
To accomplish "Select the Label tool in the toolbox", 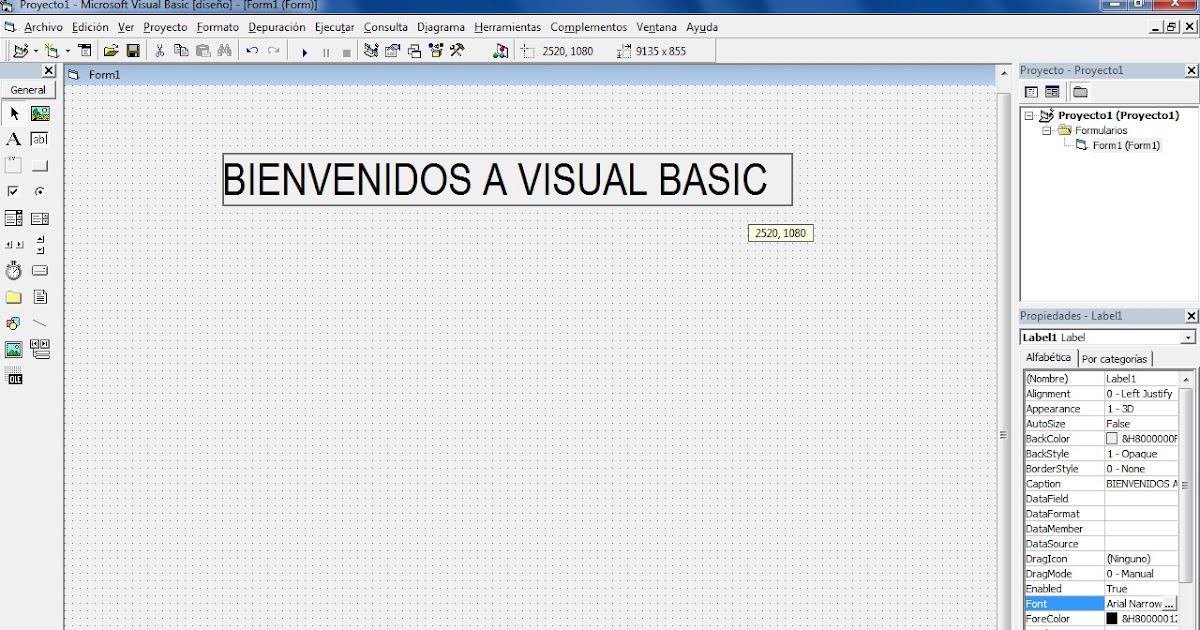I will coord(13,139).
